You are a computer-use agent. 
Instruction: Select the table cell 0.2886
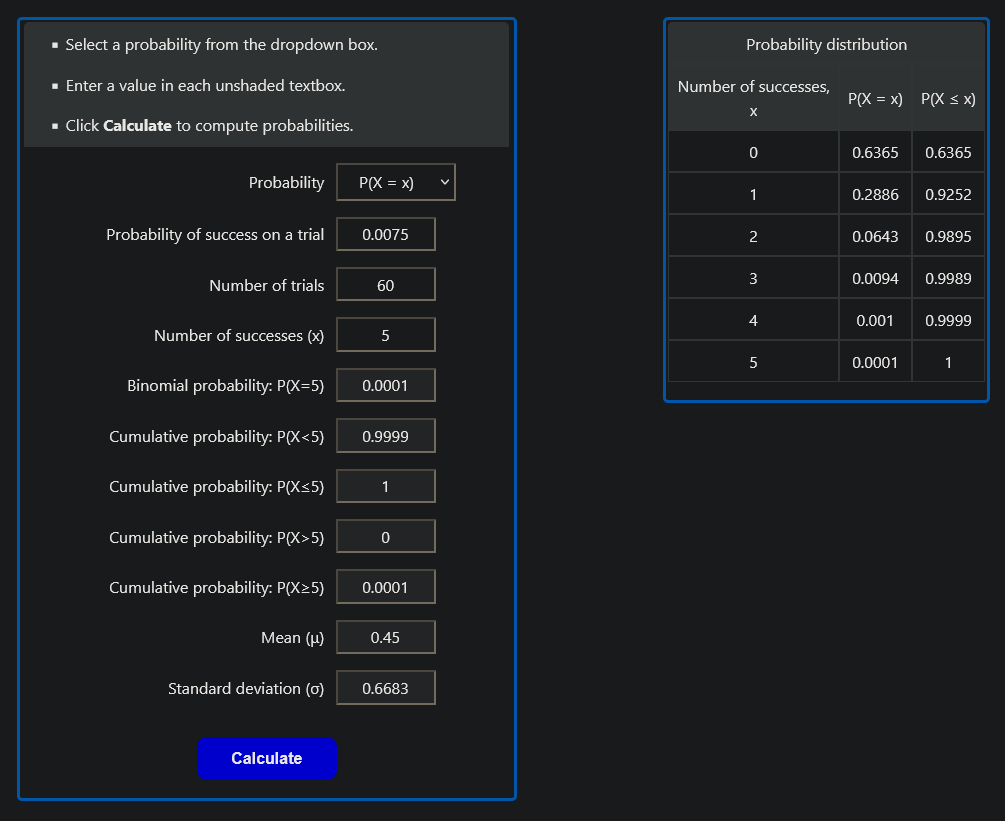pos(875,194)
